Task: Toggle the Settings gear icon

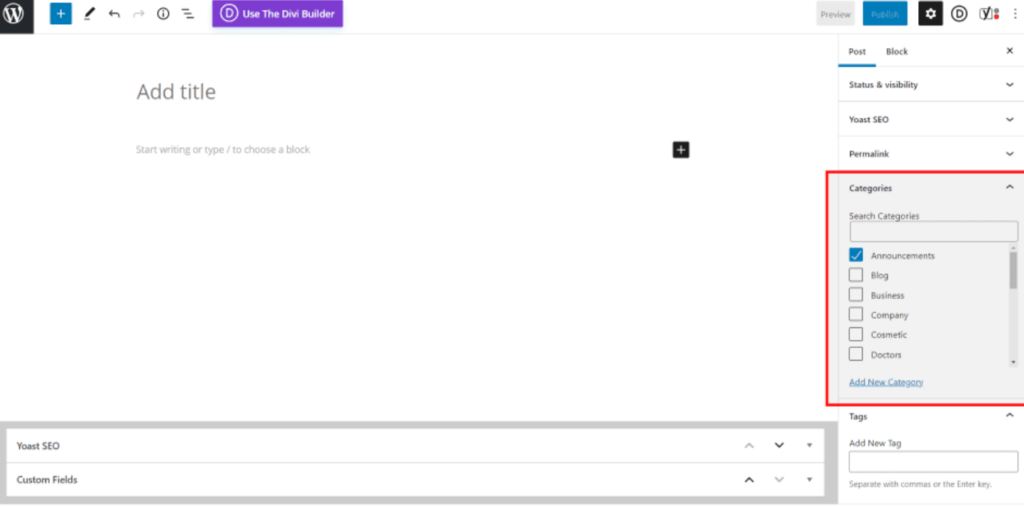Action: click(930, 14)
